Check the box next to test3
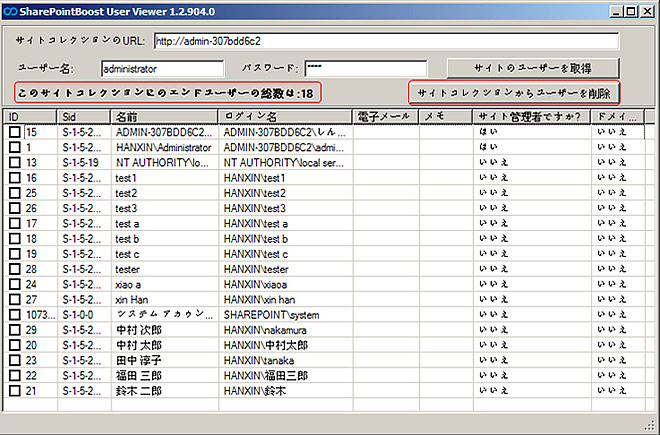Viewport: 660px width, 435px height. (x=15, y=208)
